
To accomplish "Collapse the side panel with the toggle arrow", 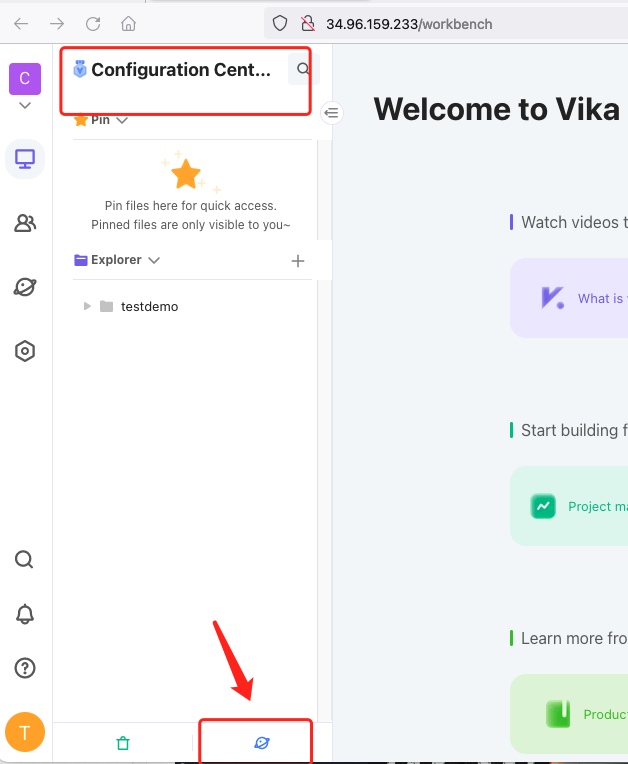I will (x=331, y=113).
